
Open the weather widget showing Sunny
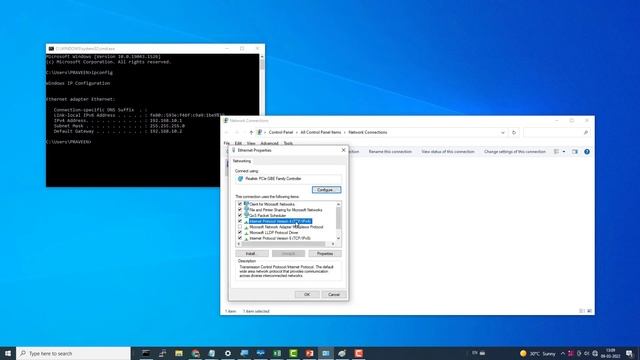tap(538, 353)
